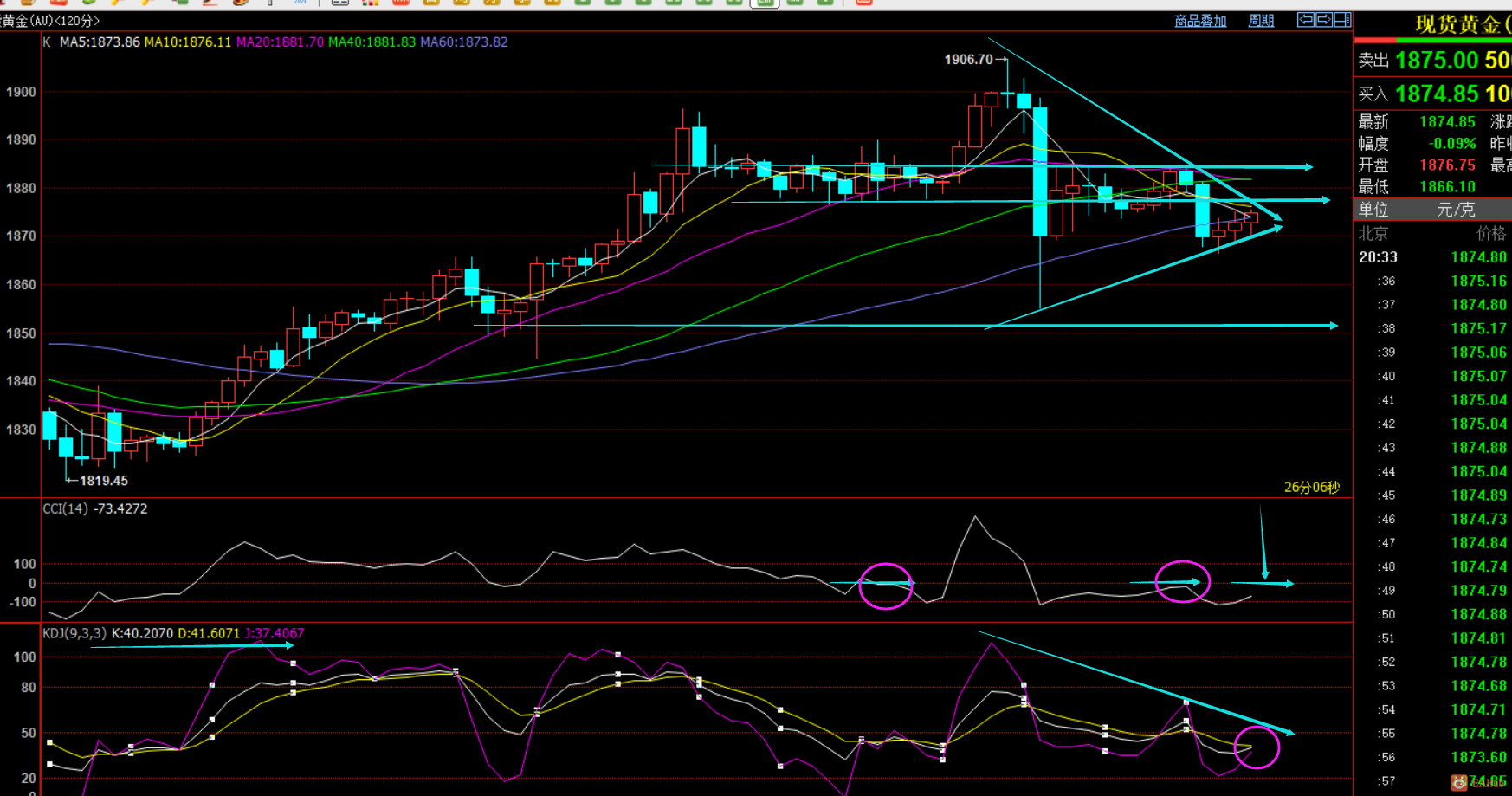This screenshot has width=1512, height=796.
Task: Click the left arrow chart navigation icon
Action: pyautogui.click(x=1306, y=20)
